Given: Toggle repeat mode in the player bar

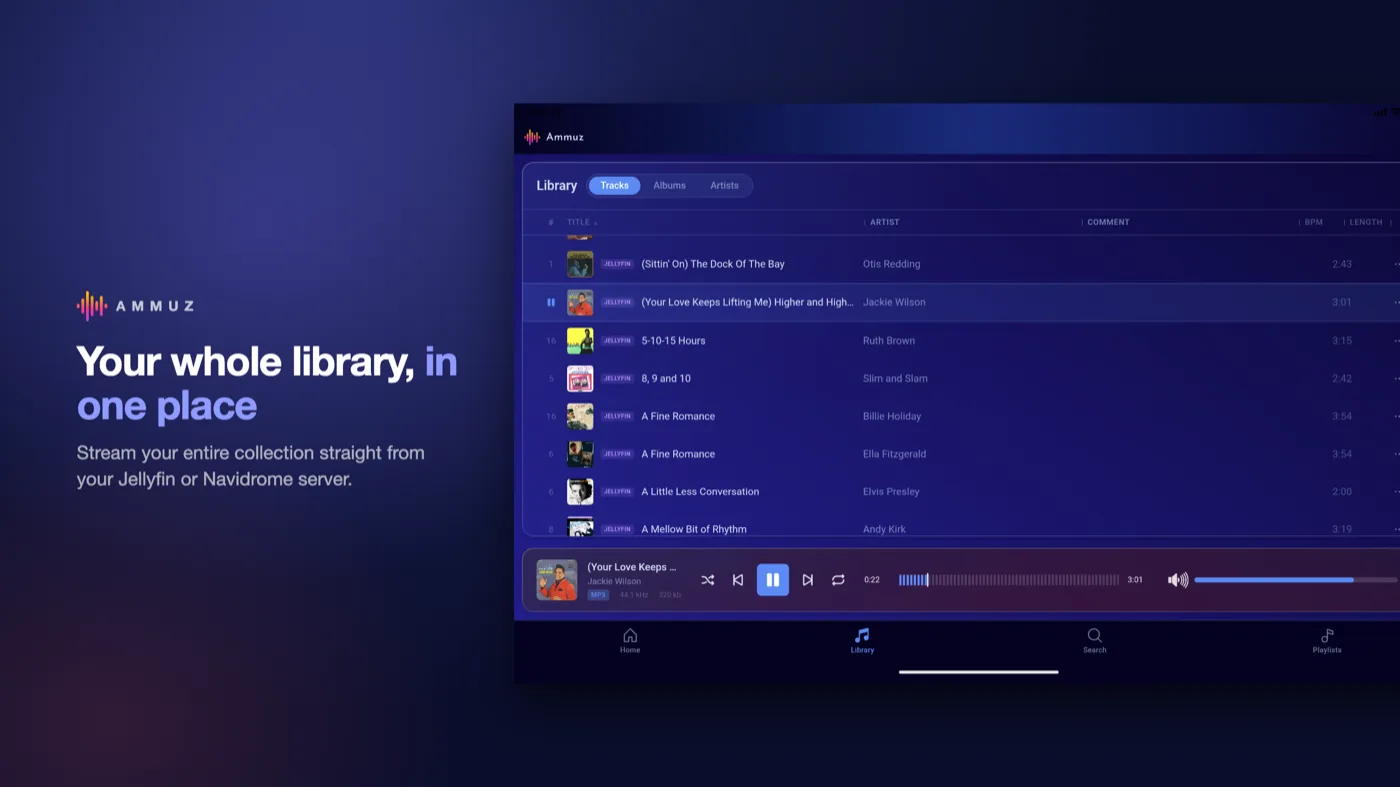Looking at the screenshot, I should (x=838, y=580).
